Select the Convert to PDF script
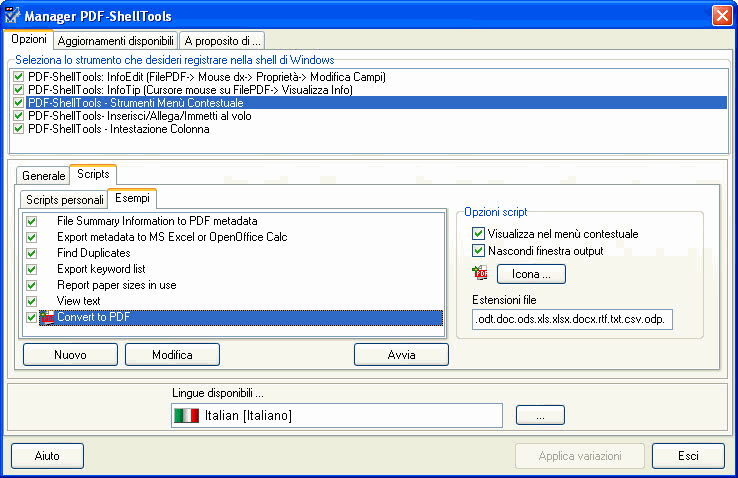Screen dimensions: 738x478 tap(241, 318)
